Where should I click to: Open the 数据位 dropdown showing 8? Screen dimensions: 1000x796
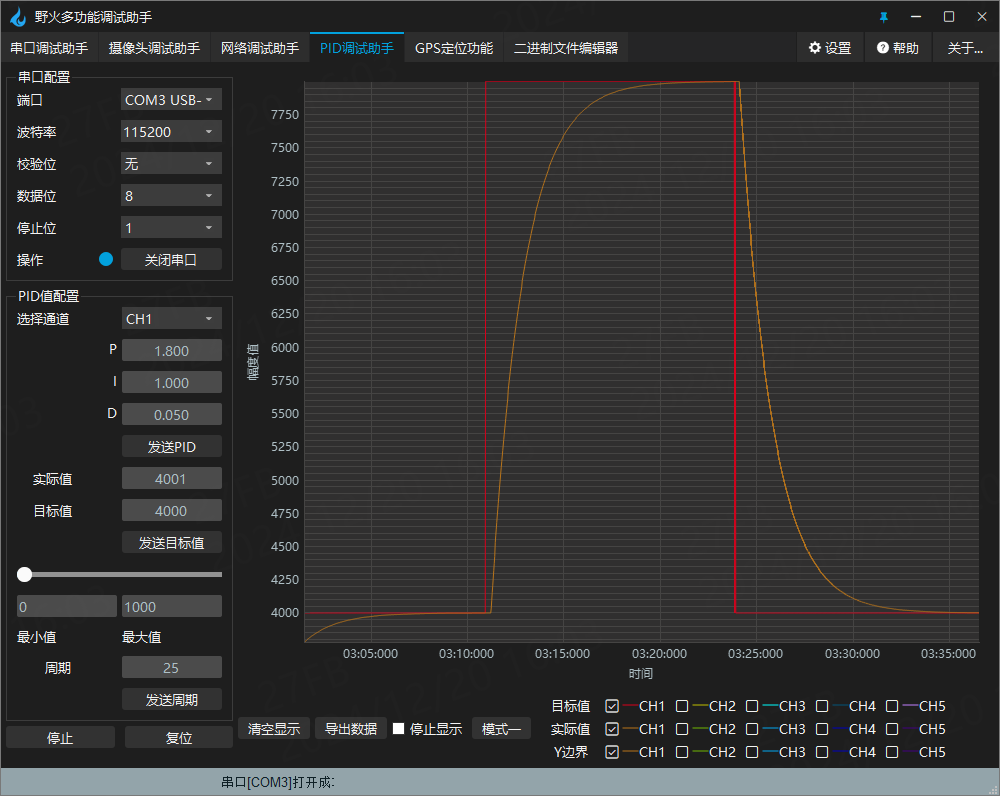pyautogui.click(x=171, y=195)
